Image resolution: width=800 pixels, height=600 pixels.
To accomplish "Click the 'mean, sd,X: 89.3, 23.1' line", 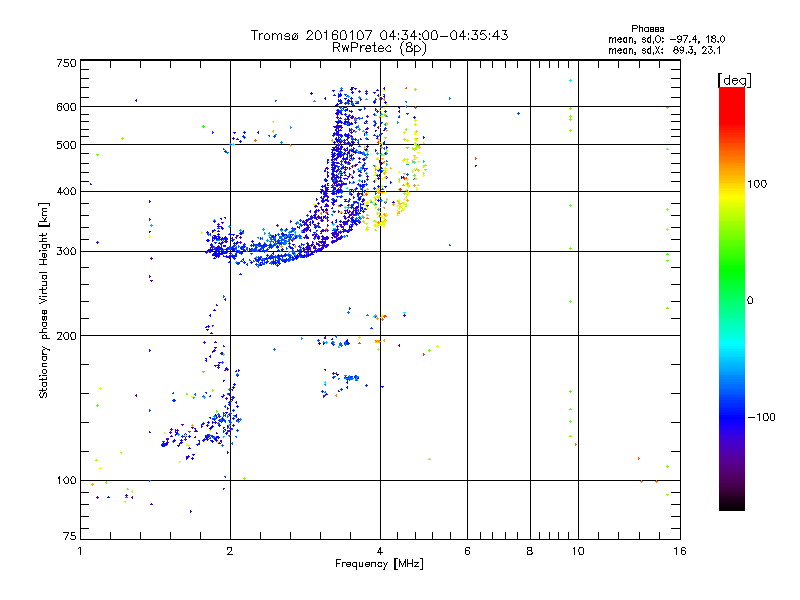I will coord(664,51).
